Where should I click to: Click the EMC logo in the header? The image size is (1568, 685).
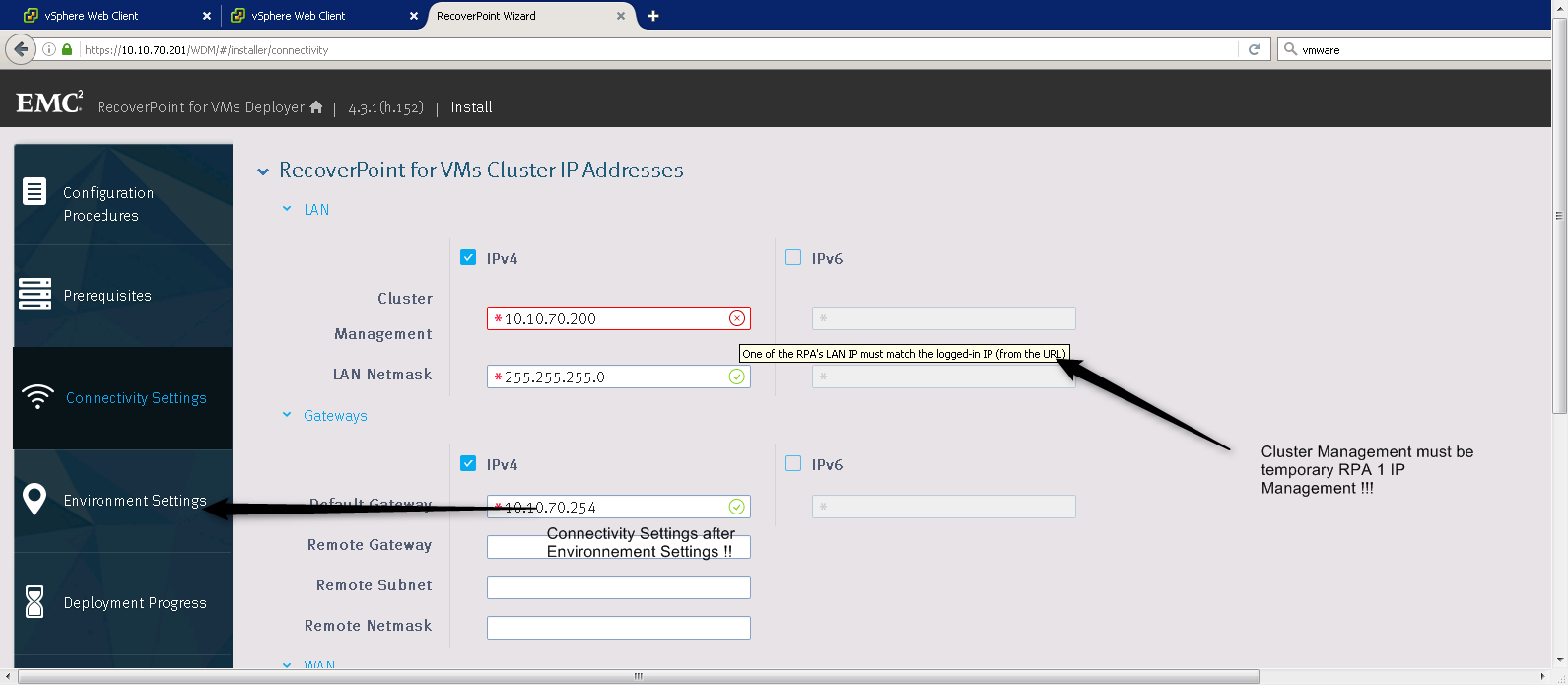(49, 103)
